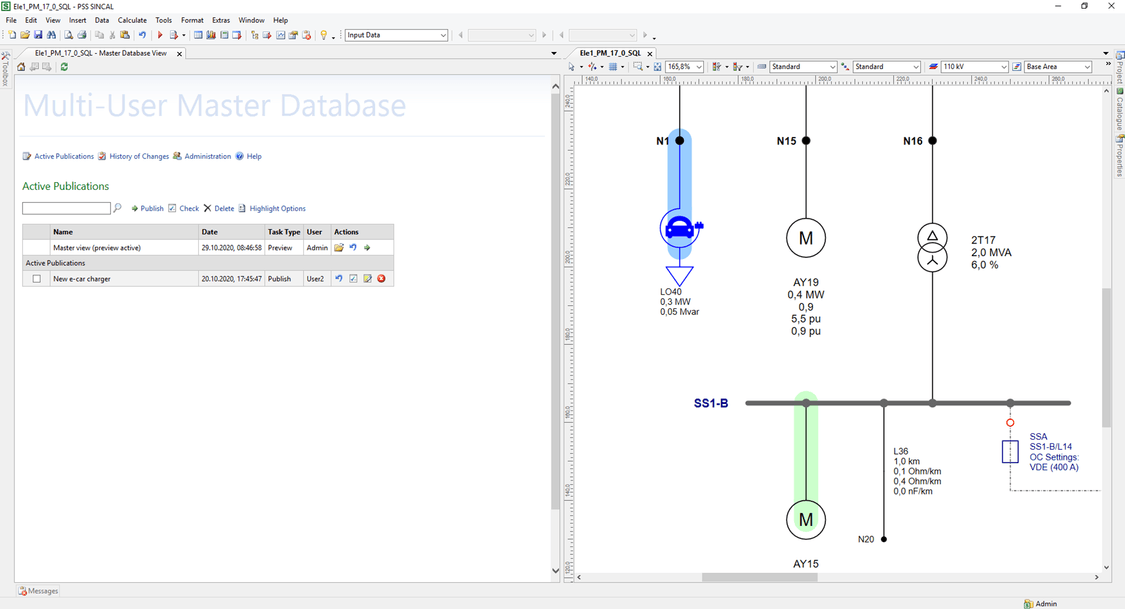Screen dimensions: 1125x609
Task: Click the e-car charger symbol at node N1
Action: [x=680, y=228]
